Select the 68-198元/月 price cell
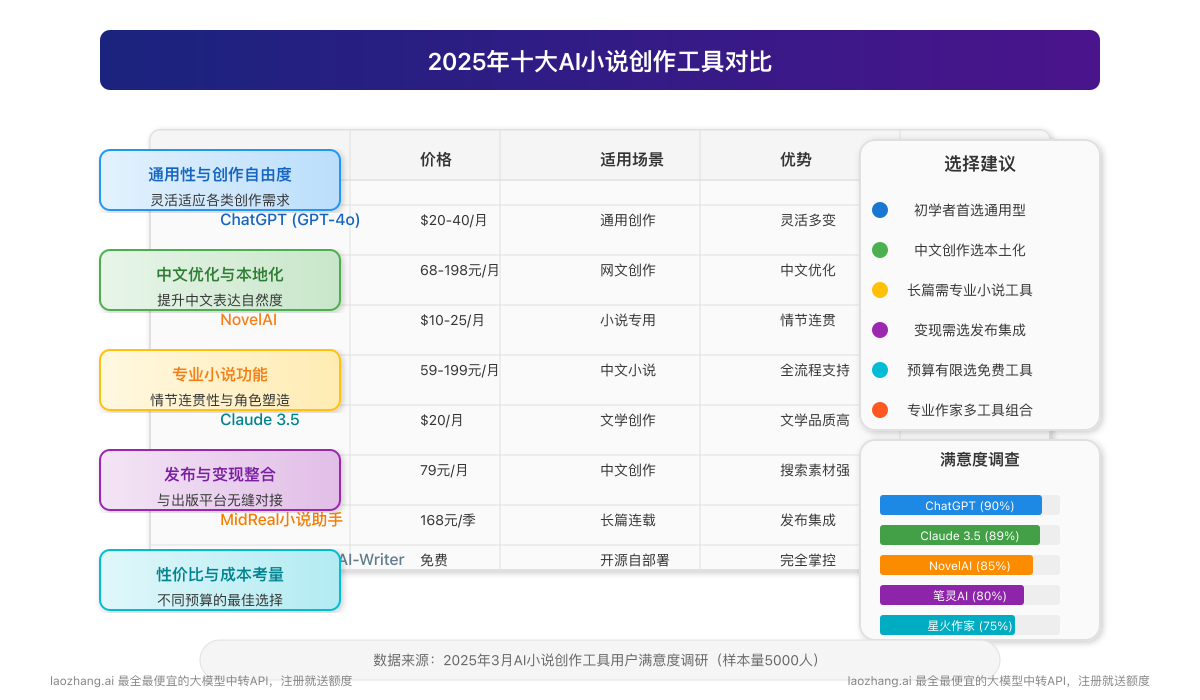 click(460, 270)
